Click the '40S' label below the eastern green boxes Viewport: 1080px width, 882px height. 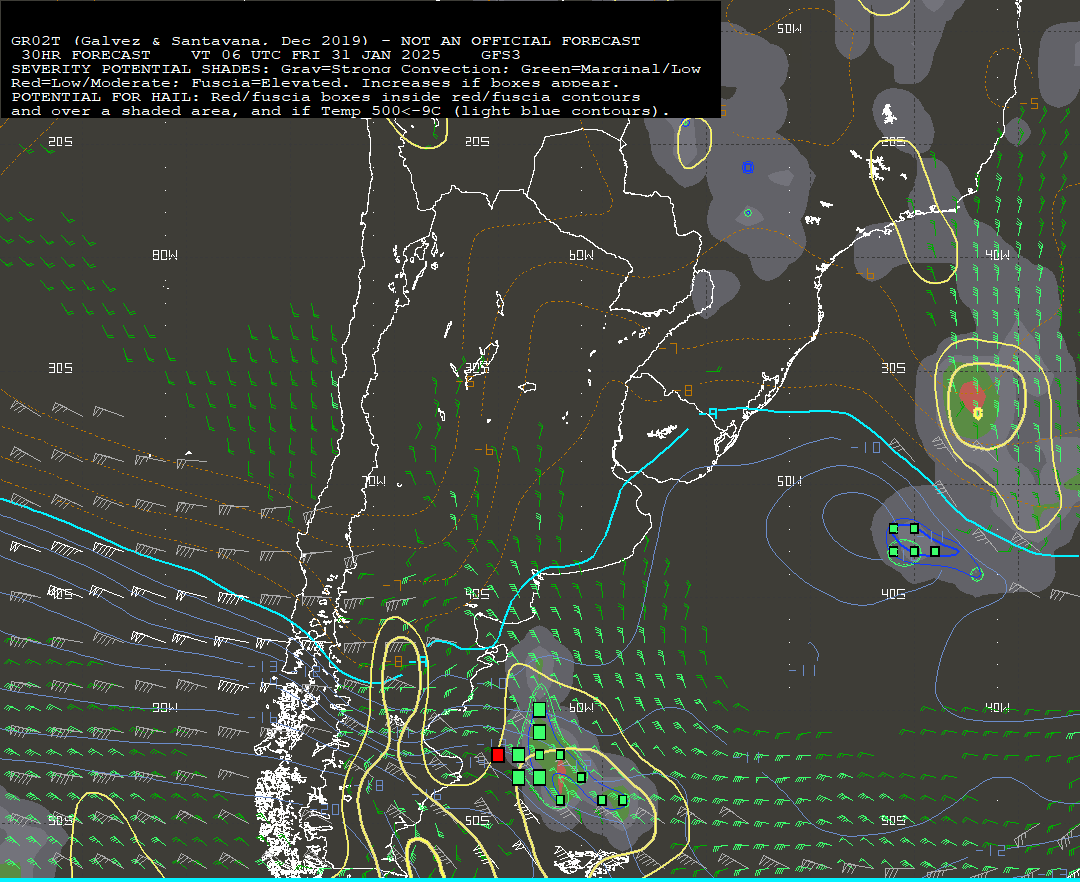pyautogui.click(x=893, y=594)
